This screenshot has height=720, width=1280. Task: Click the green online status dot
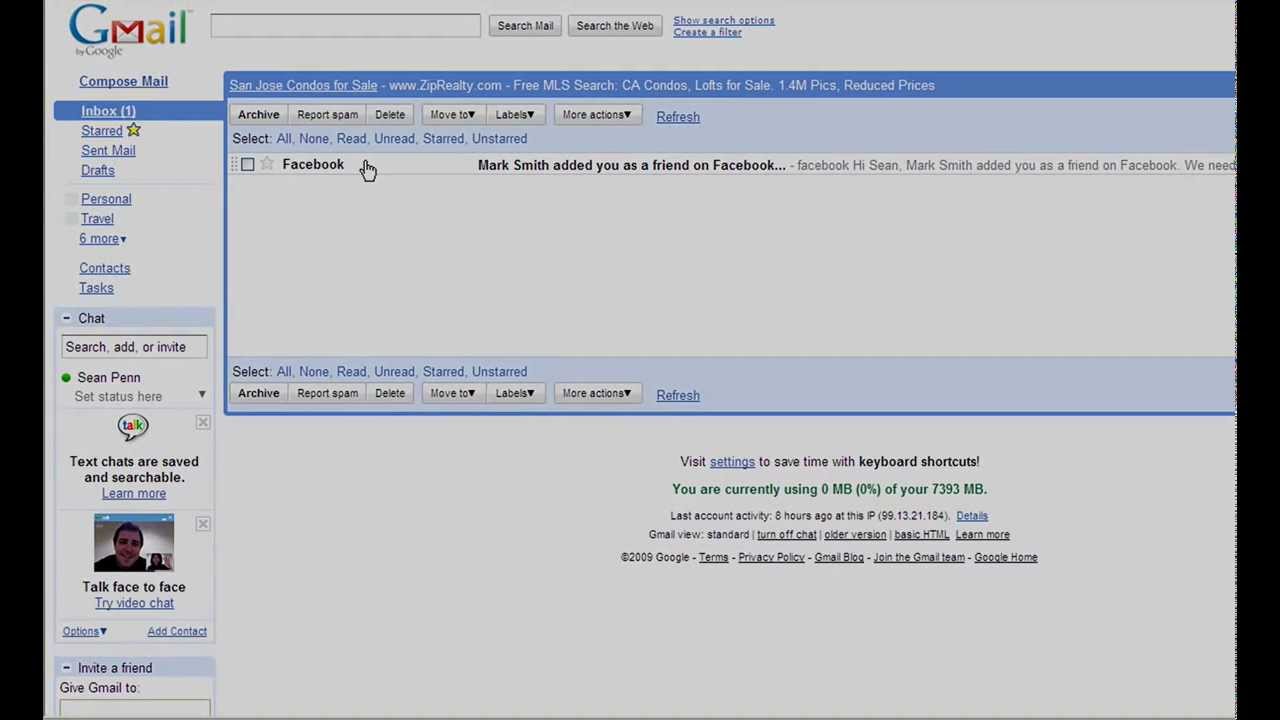pos(66,378)
